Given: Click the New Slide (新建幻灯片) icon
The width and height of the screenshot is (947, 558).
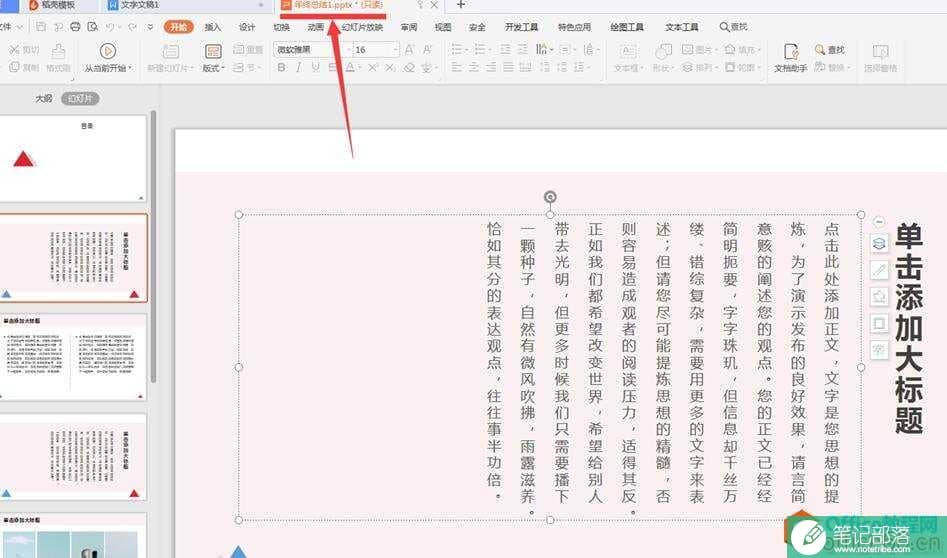Looking at the screenshot, I should [x=171, y=51].
